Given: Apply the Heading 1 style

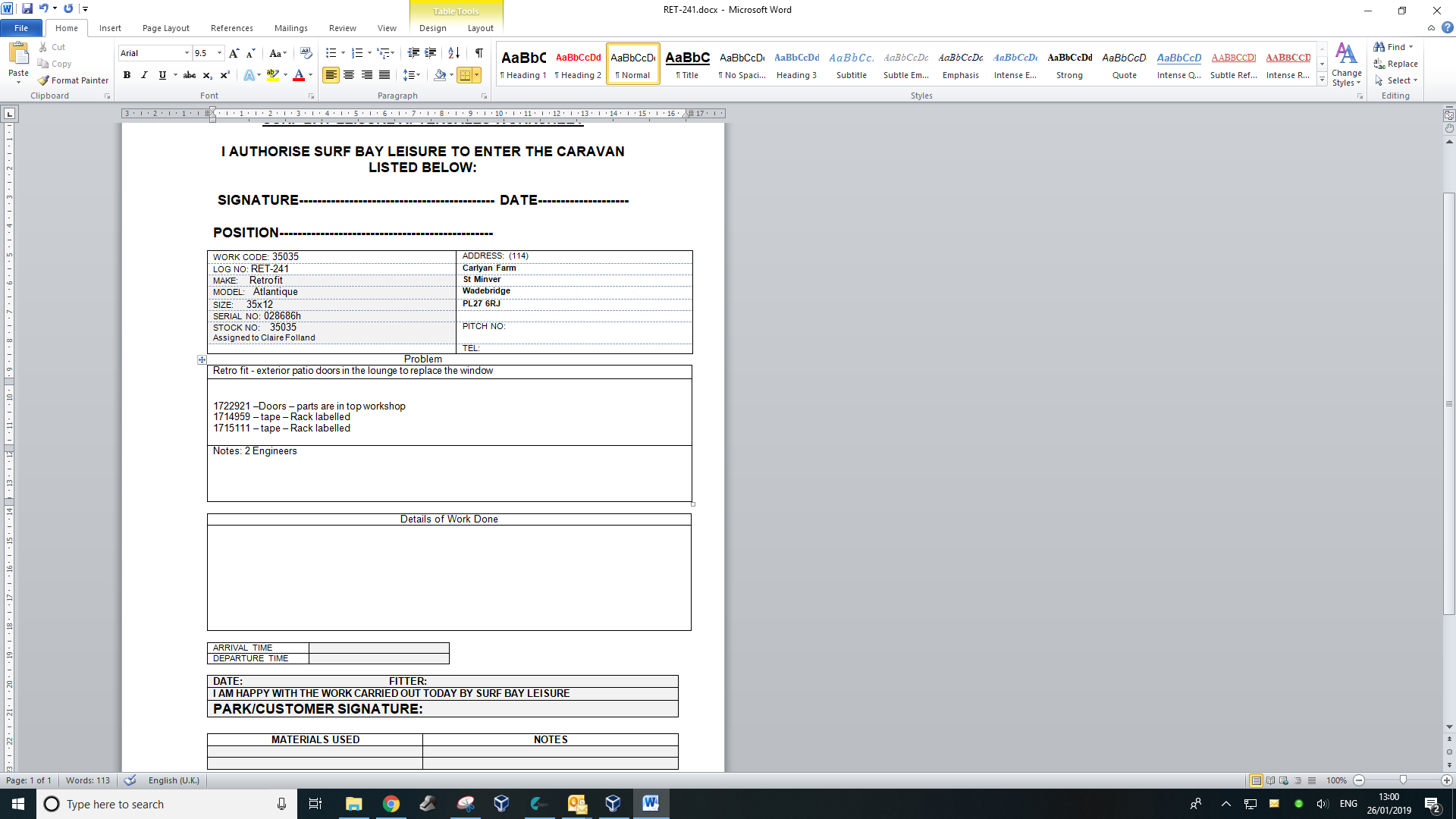Looking at the screenshot, I should tap(523, 64).
